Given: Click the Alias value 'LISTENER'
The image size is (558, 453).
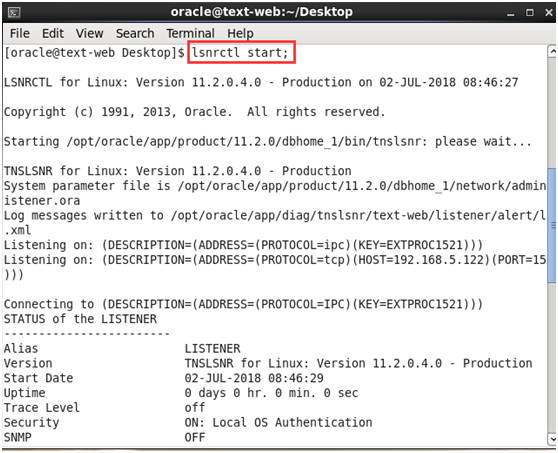Looking at the screenshot, I should [212, 348].
